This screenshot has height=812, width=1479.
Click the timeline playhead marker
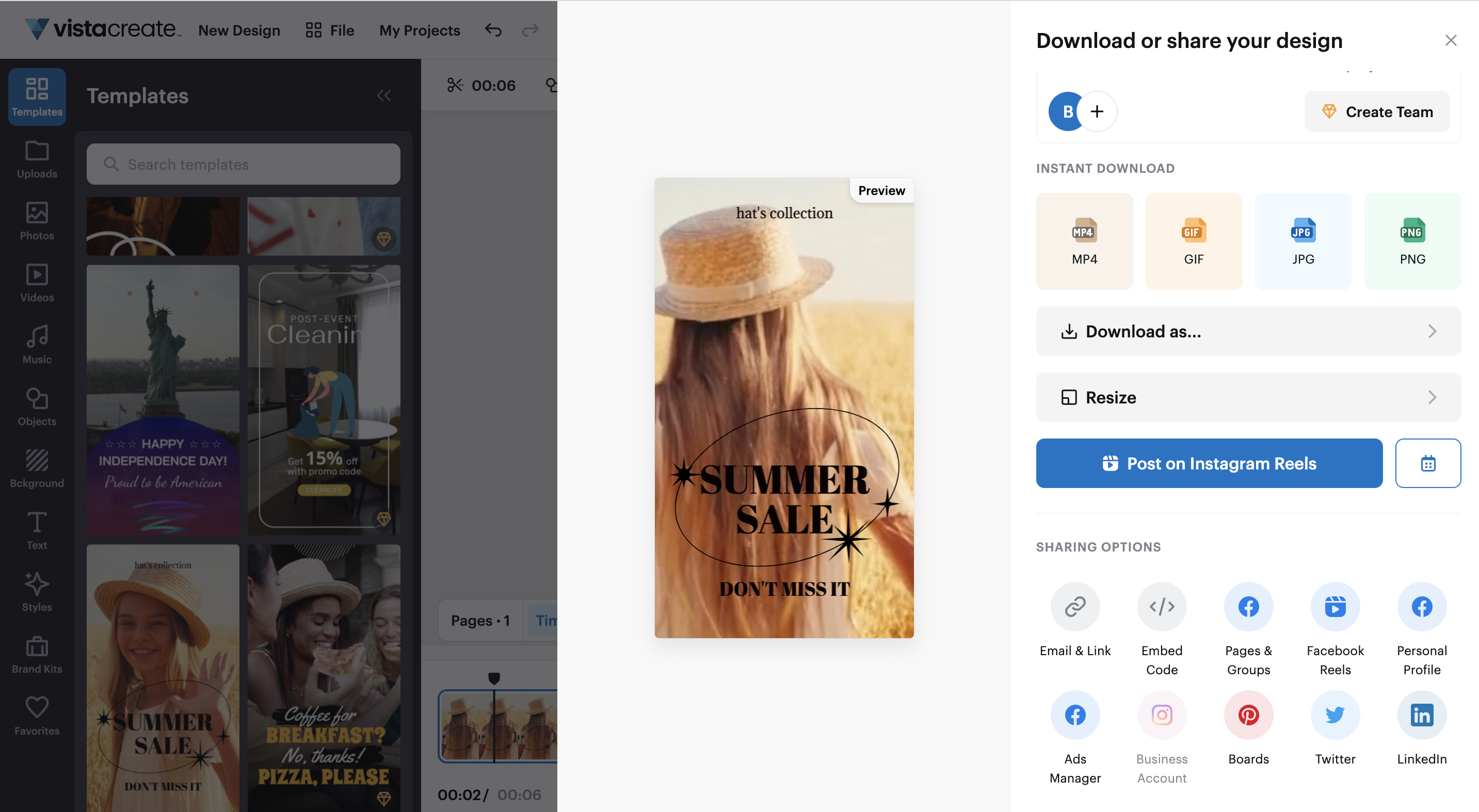[494, 678]
